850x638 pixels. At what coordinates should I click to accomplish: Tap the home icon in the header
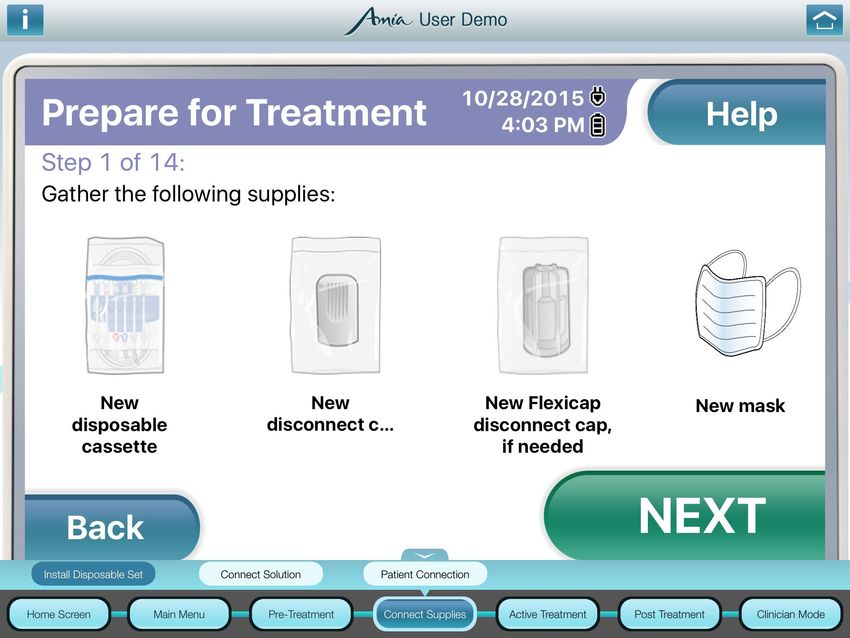[x=824, y=20]
